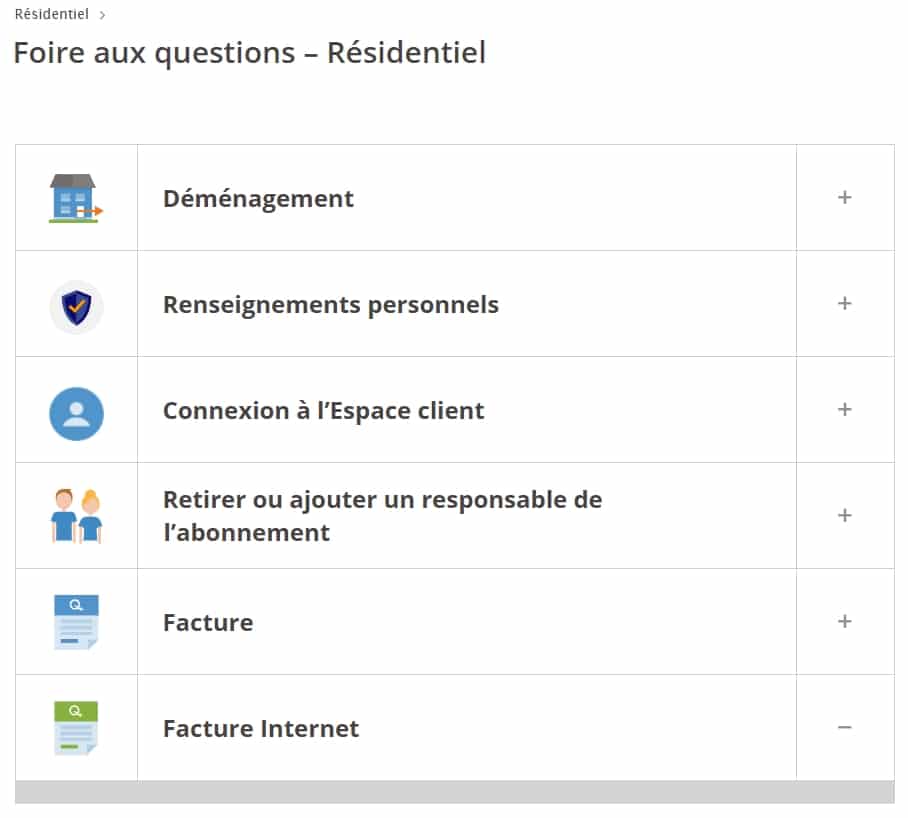
Task: Select the Déménagement heading
Action: point(258,198)
